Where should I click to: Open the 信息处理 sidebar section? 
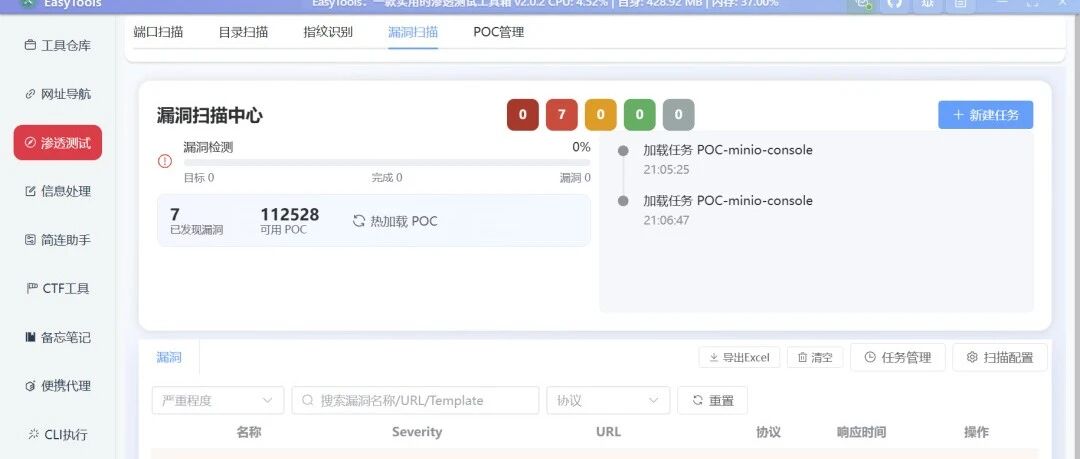[x=58, y=192]
